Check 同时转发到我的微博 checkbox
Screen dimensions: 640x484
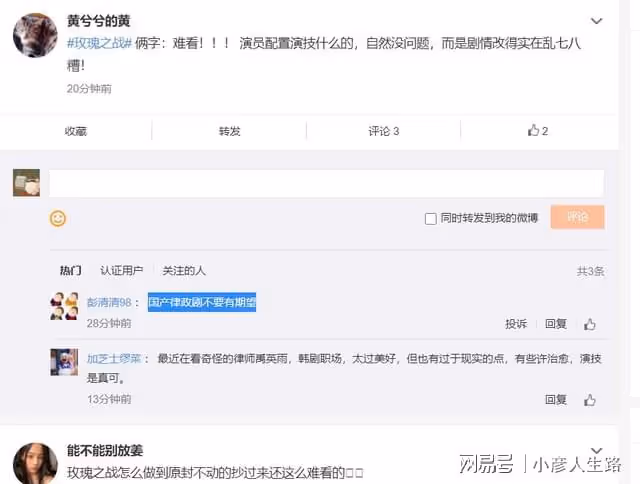[x=431, y=219]
